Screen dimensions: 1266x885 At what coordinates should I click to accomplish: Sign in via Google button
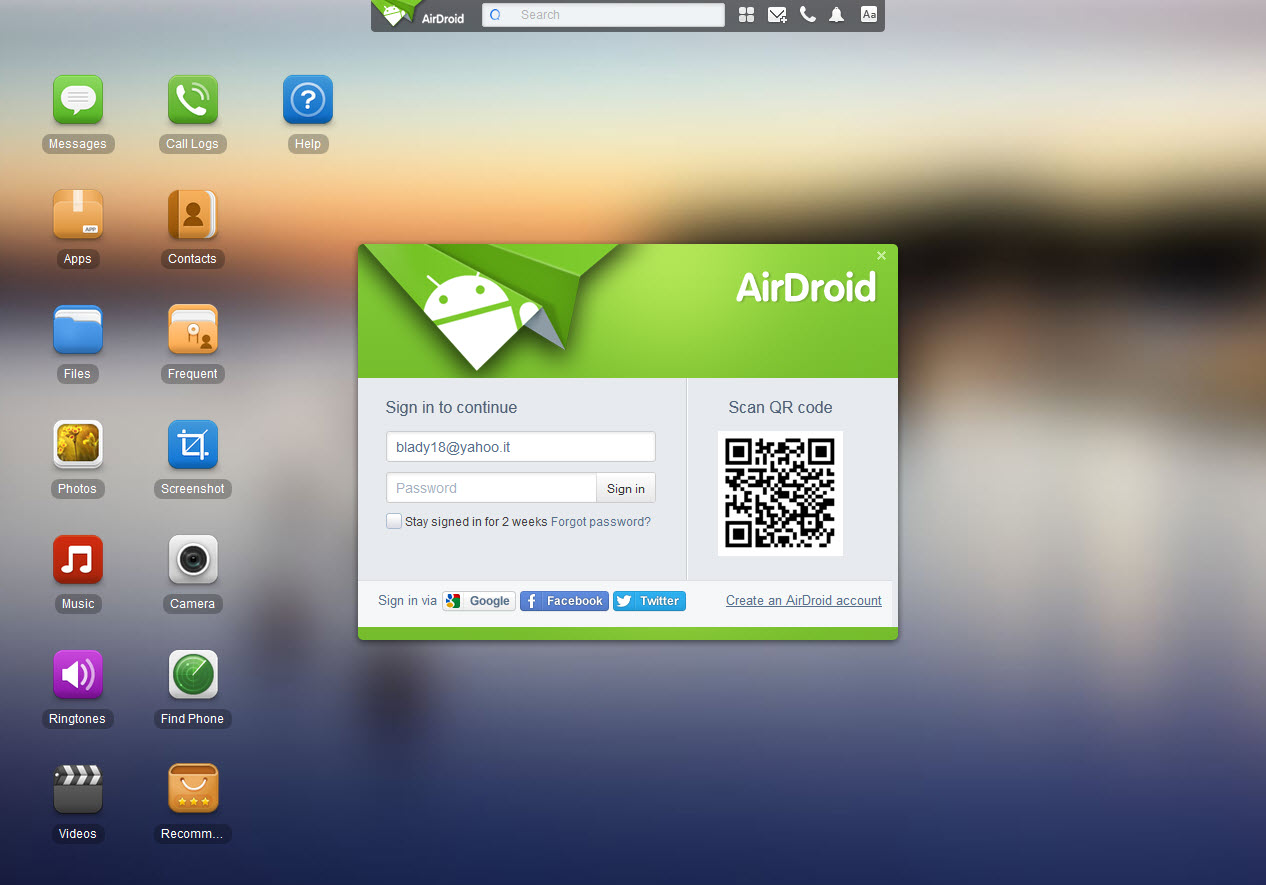[x=479, y=601]
